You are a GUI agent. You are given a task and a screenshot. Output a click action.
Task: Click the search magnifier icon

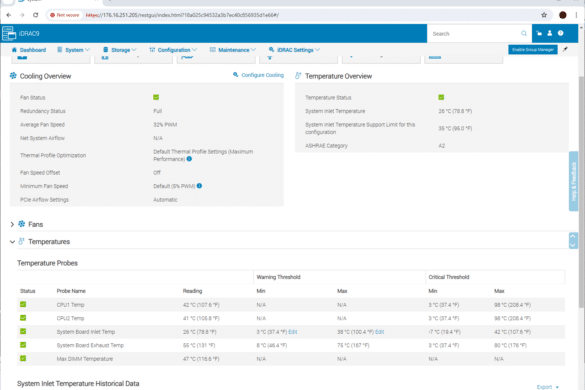point(524,34)
